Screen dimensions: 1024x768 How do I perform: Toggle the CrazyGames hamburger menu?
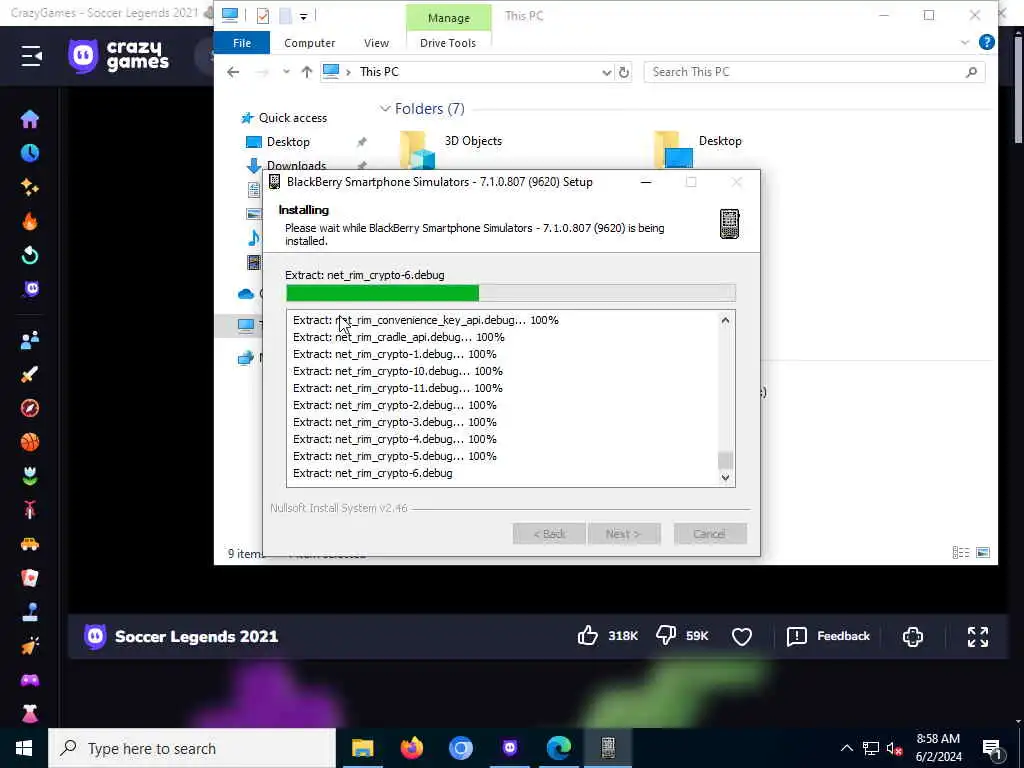click(x=31, y=56)
